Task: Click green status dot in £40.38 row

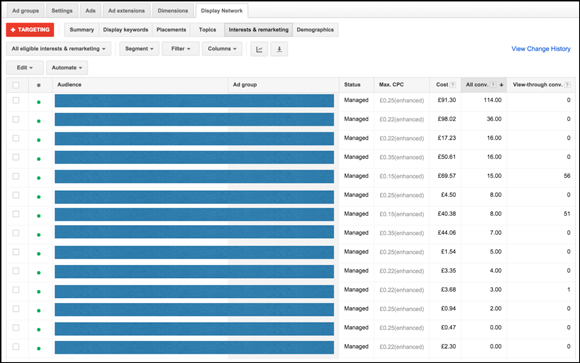Action: [x=38, y=216]
